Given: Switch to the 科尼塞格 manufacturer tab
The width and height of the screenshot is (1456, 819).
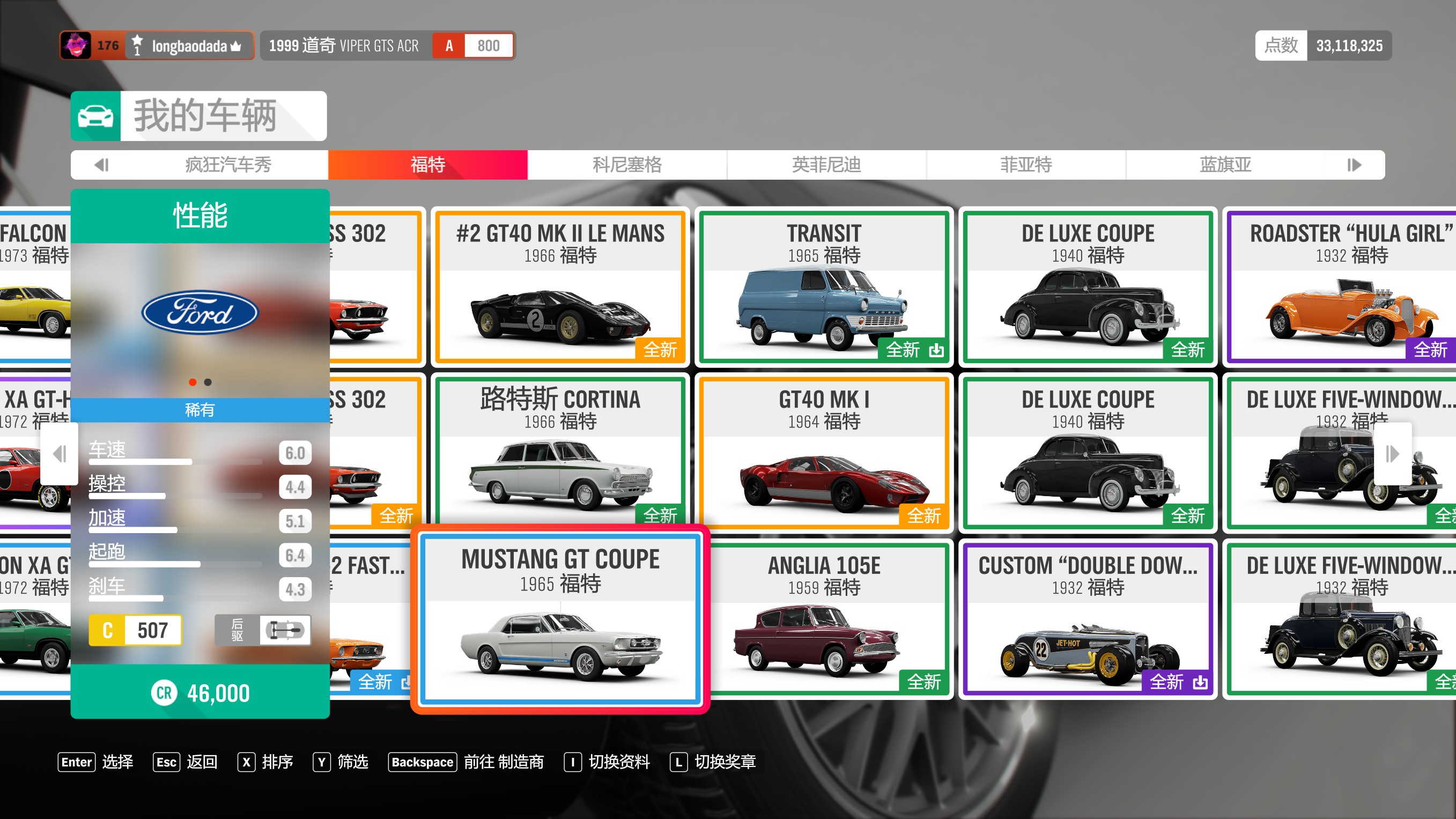Looking at the screenshot, I should (x=627, y=165).
